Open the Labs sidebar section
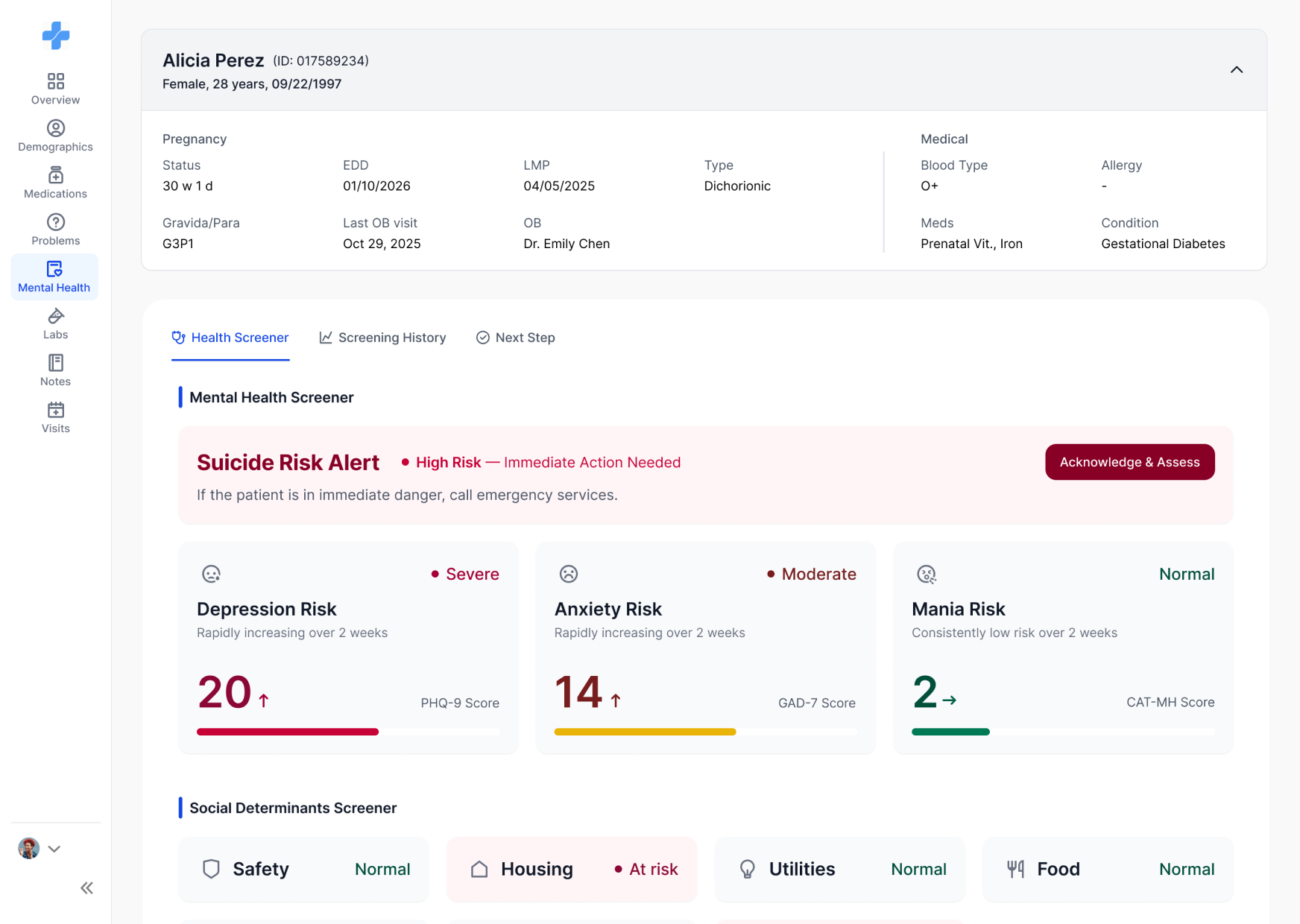The height and width of the screenshot is (924, 1300). (x=55, y=323)
